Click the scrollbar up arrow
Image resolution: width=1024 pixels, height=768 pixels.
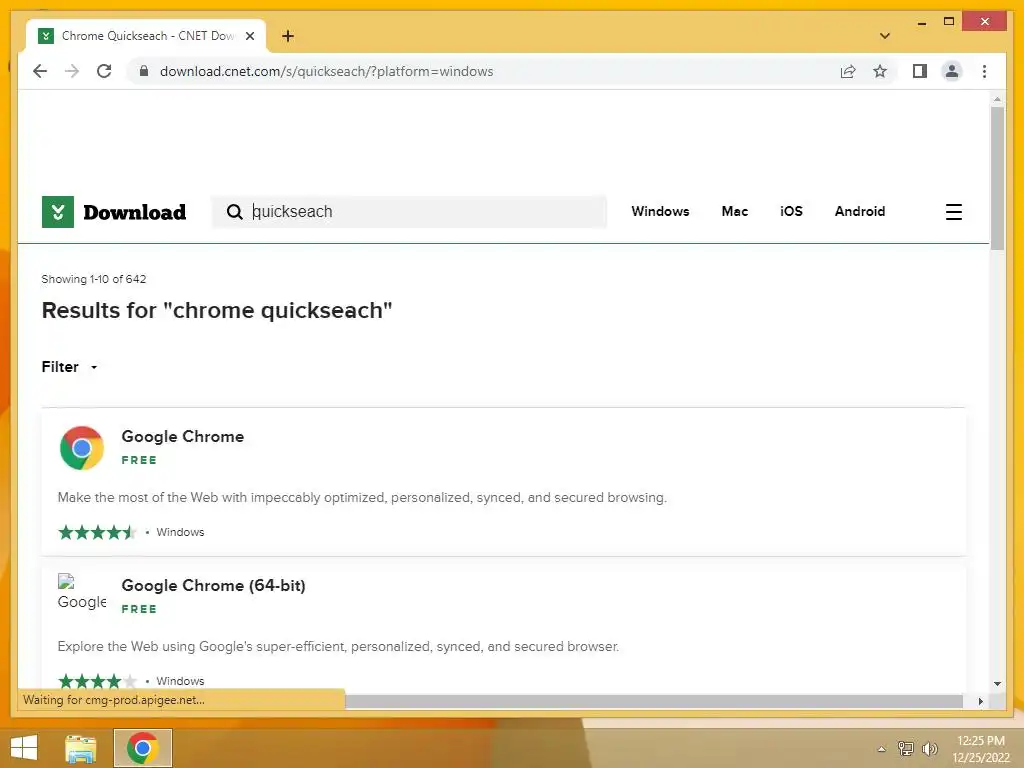click(x=997, y=99)
